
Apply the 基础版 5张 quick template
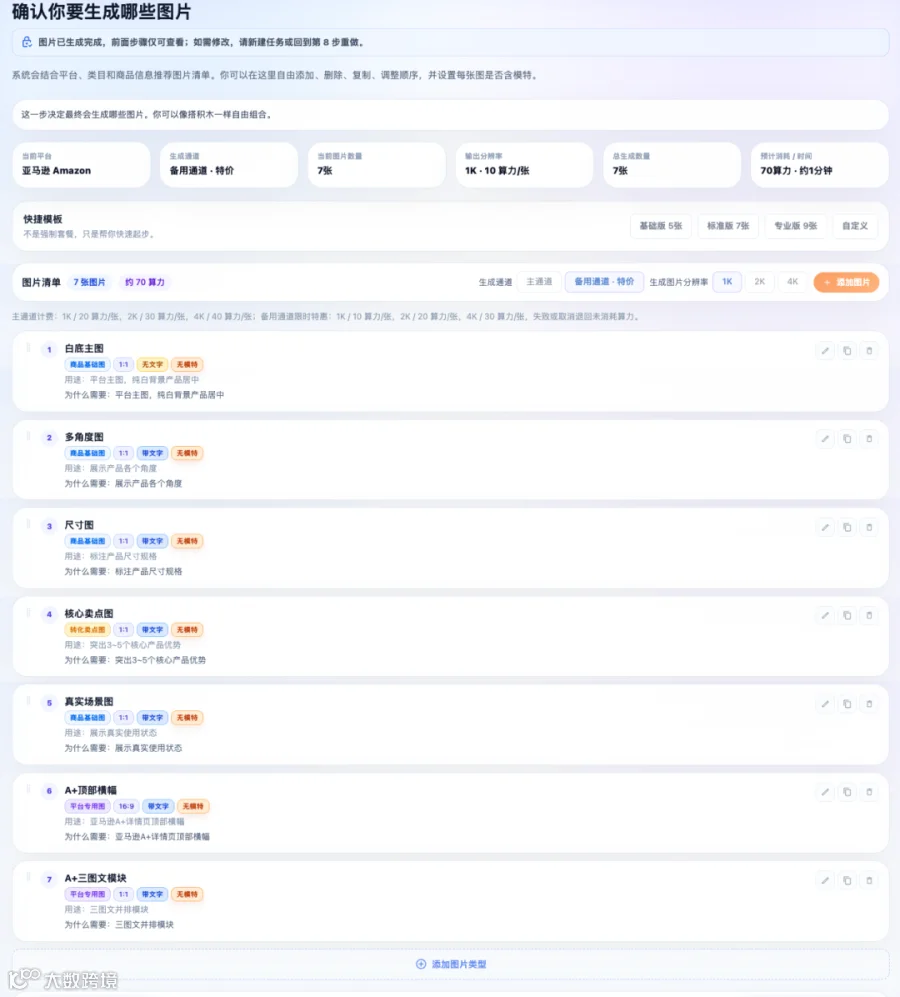coord(661,226)
